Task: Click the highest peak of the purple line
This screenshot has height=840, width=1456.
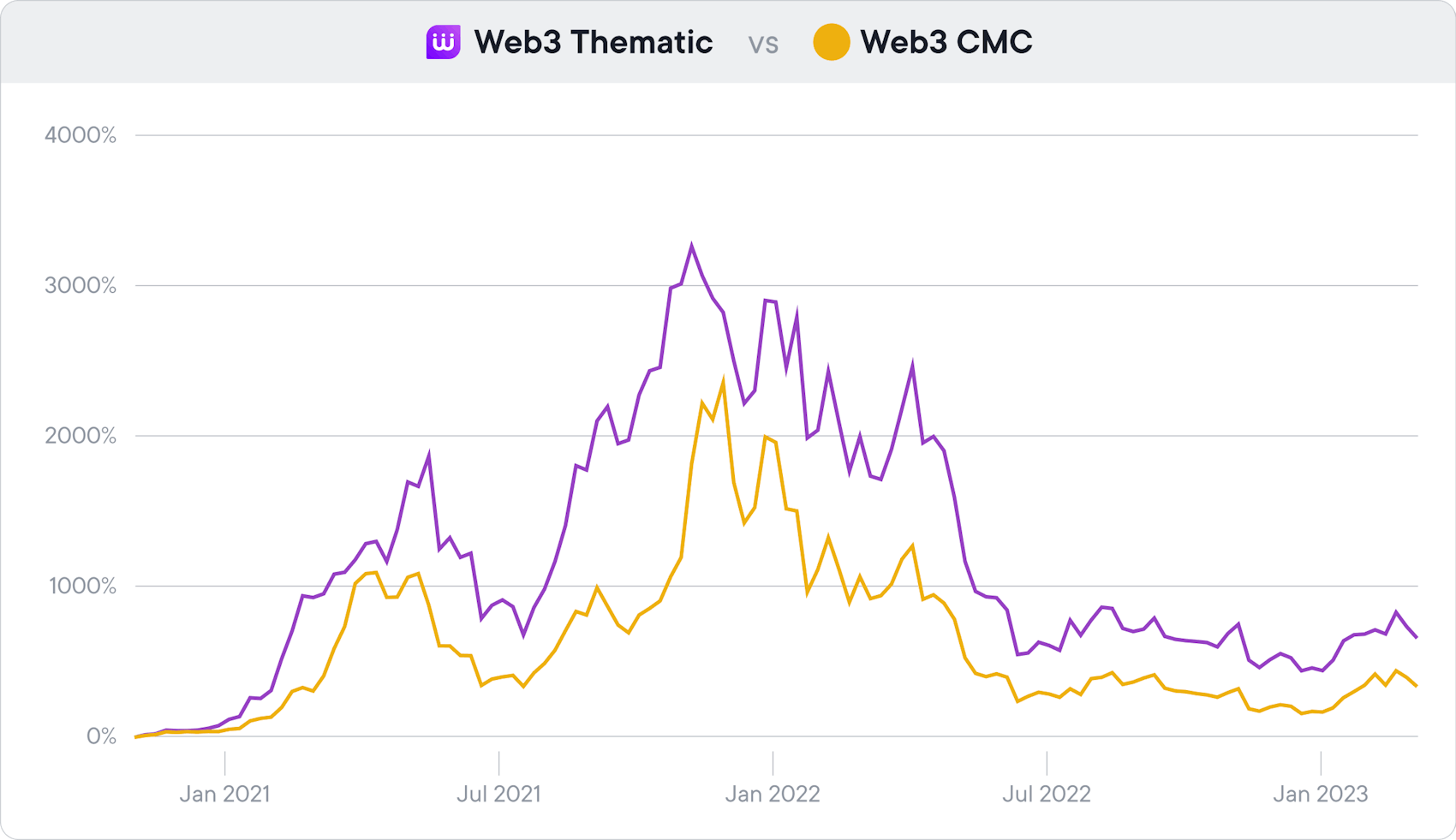Action: coord(691,247)
